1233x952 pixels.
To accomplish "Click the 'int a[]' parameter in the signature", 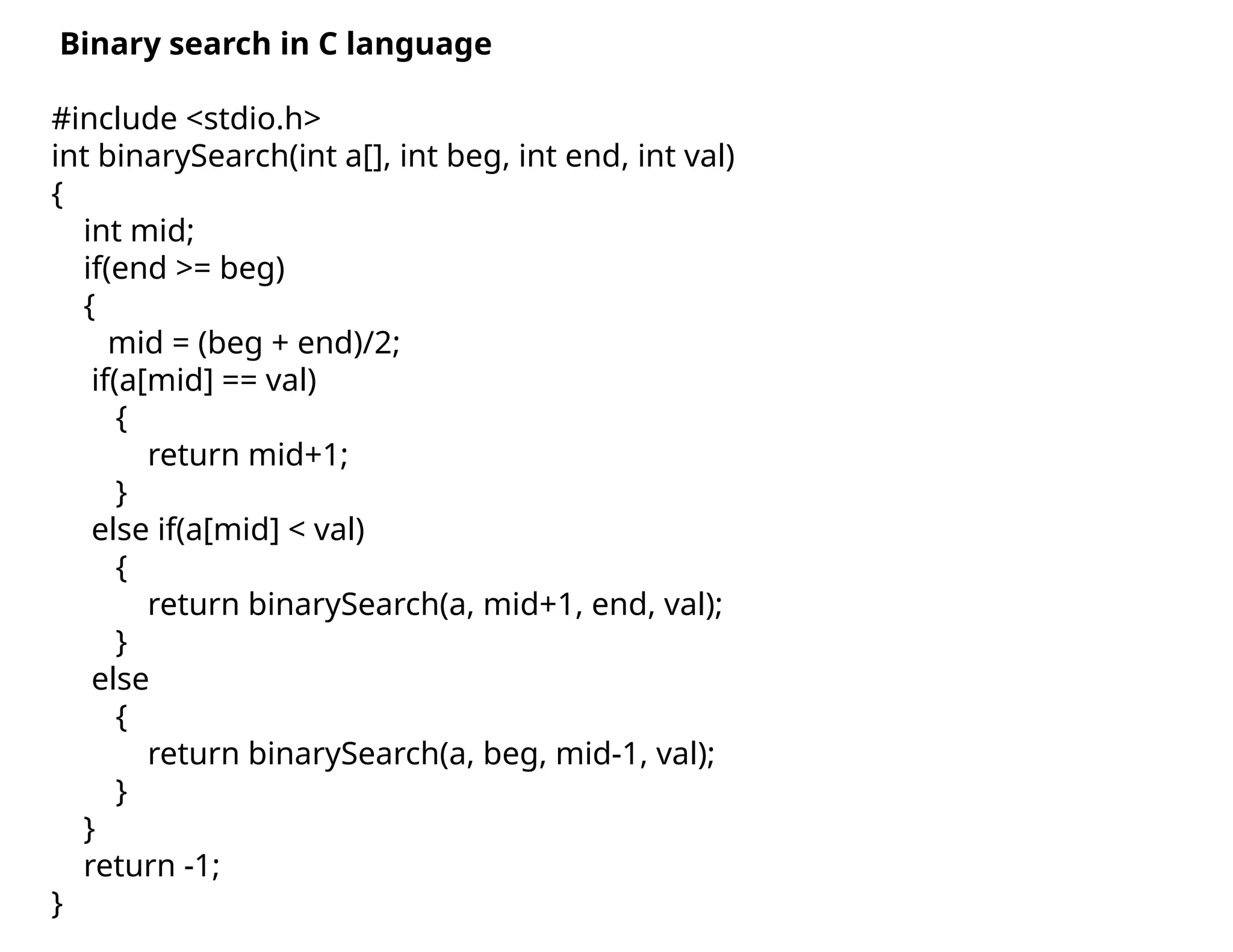I will coord(341,156).
